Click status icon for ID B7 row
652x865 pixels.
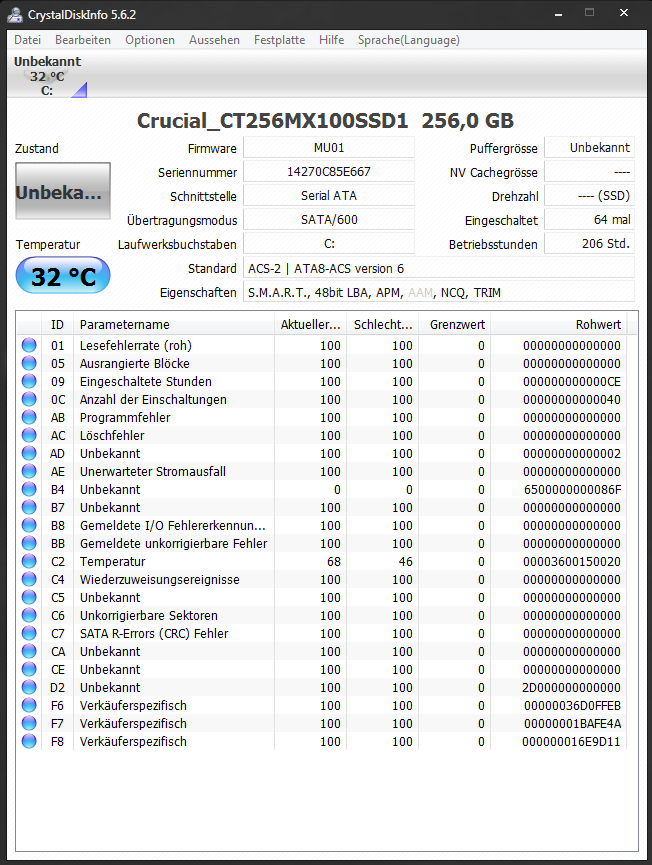[29, 508]
